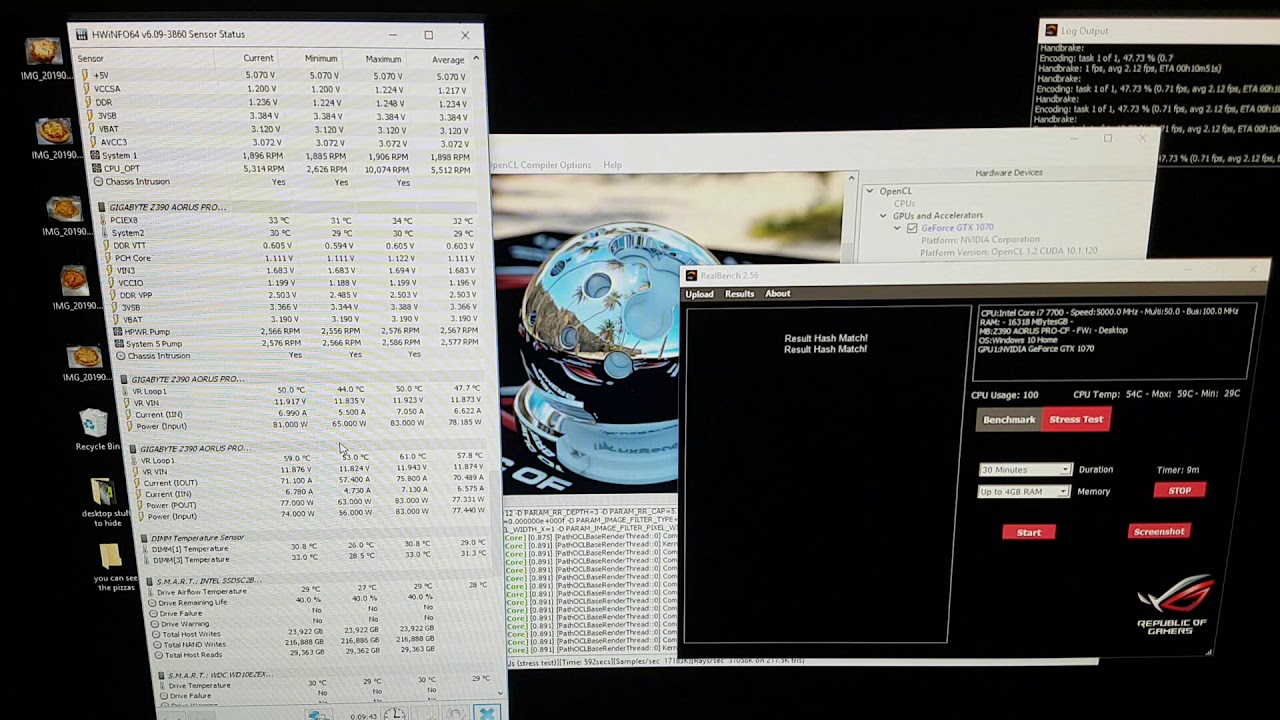Click the Total Host Reads status icon
The image size is (1280, 720).
coord(158,655)
